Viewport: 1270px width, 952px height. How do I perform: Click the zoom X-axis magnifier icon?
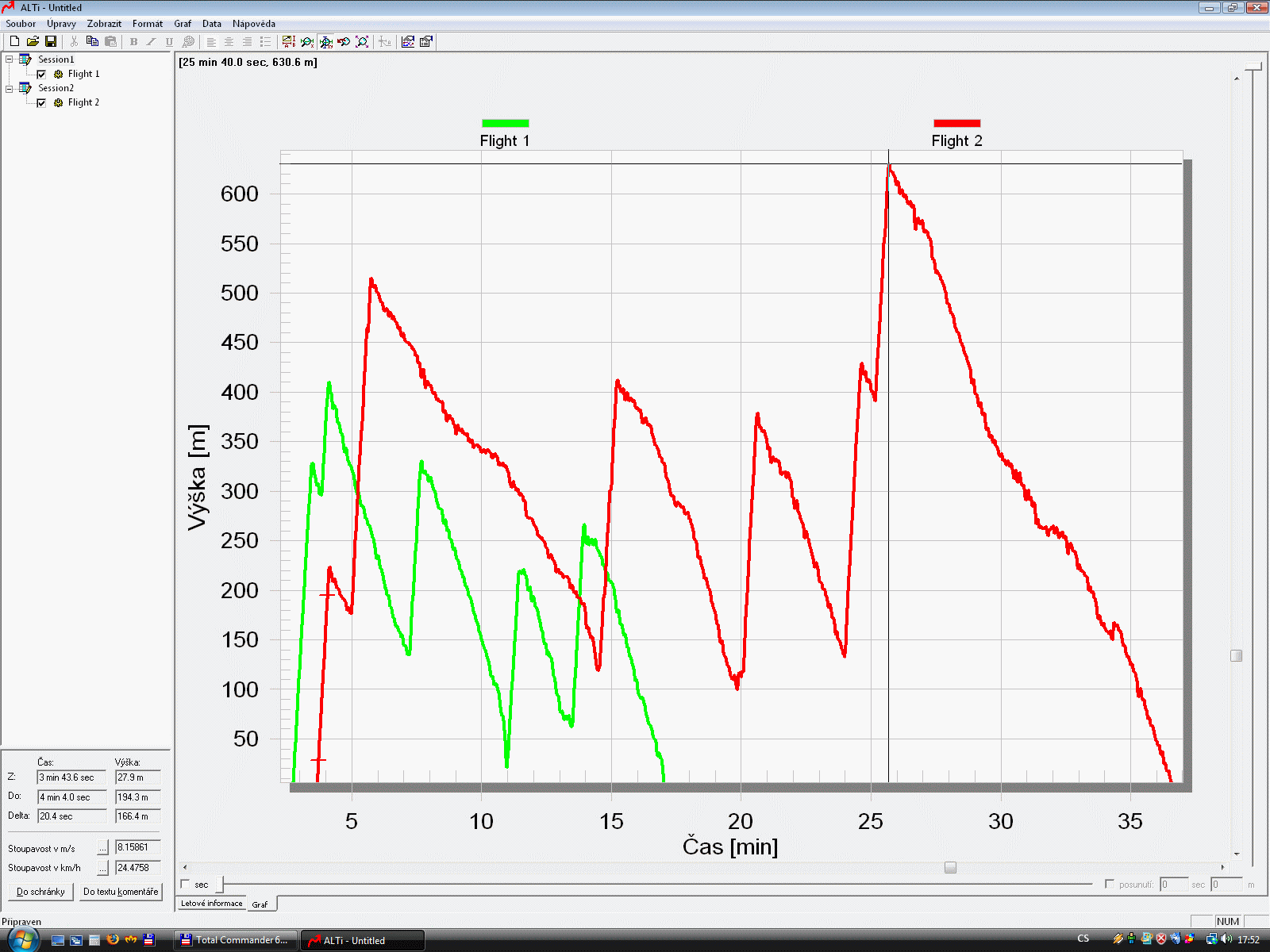click(x=307, y=41)
